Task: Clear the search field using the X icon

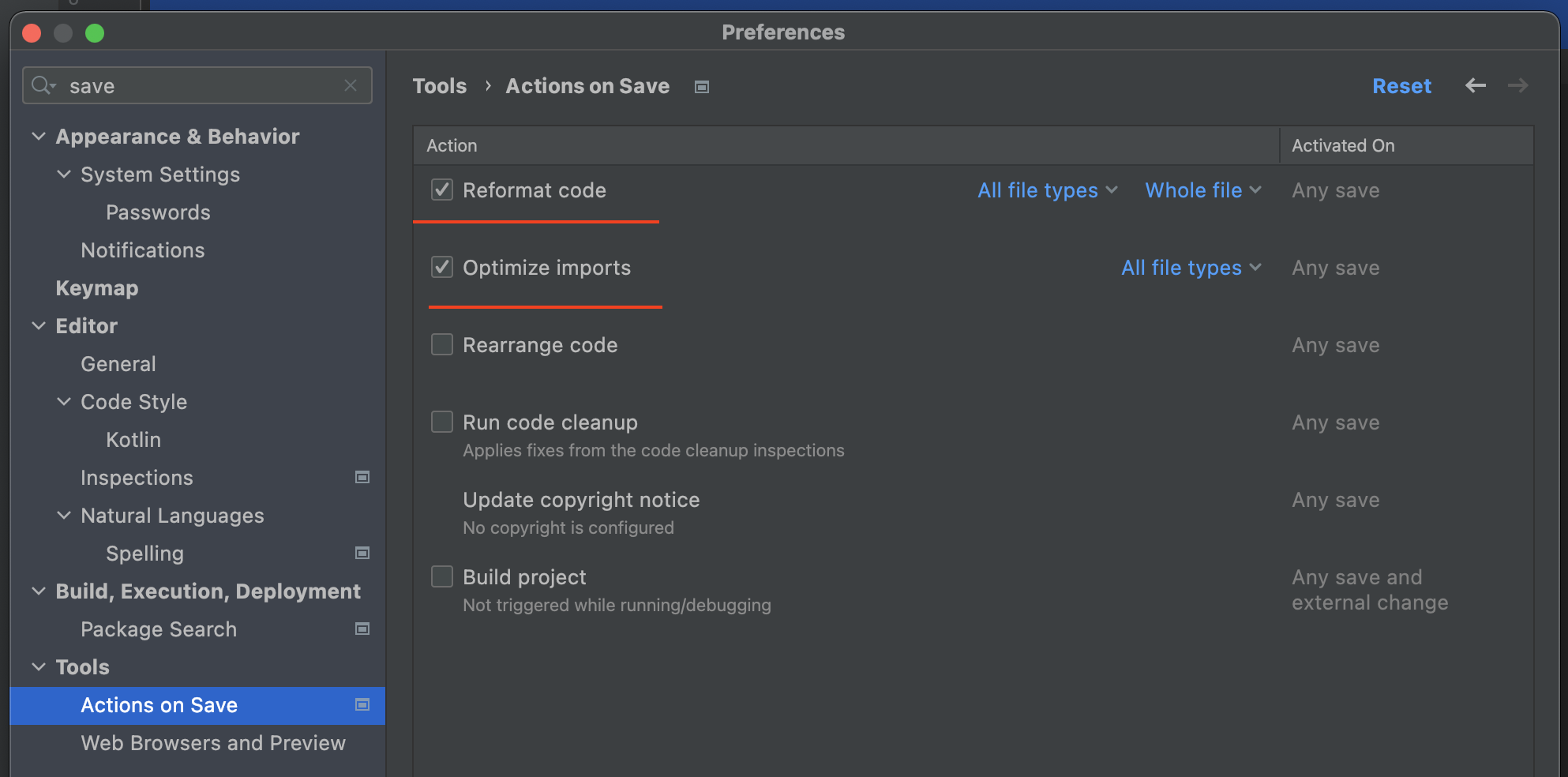Action: point(351,85)
